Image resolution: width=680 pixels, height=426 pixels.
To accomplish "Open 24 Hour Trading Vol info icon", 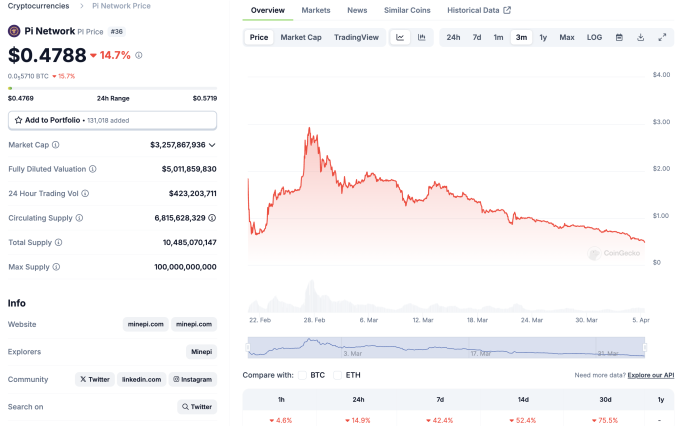I will click(85, 193).
